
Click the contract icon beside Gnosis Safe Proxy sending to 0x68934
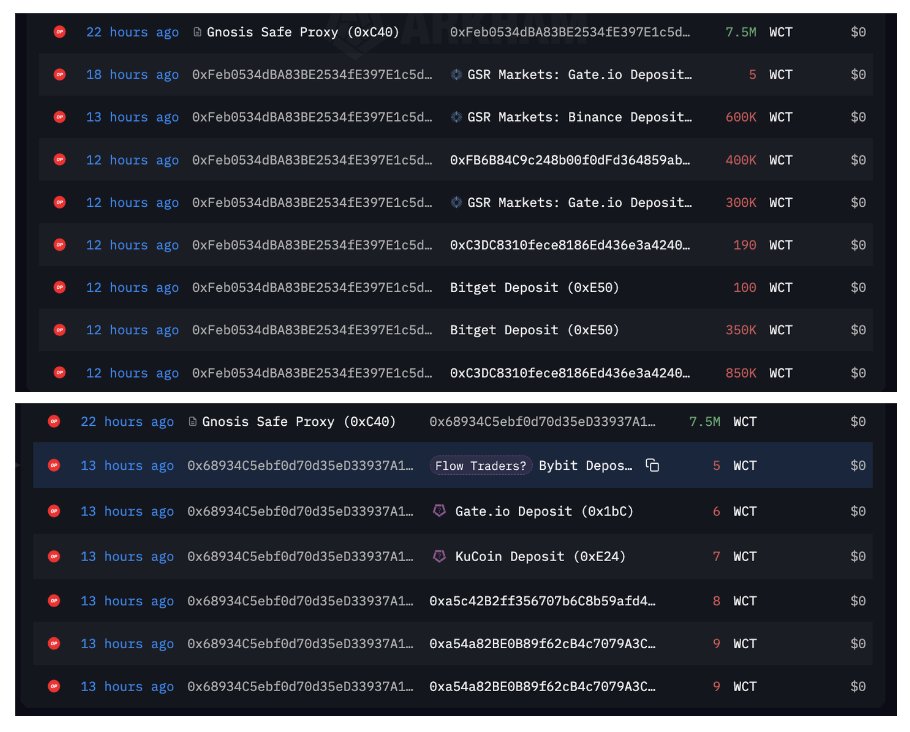point(193,421)
